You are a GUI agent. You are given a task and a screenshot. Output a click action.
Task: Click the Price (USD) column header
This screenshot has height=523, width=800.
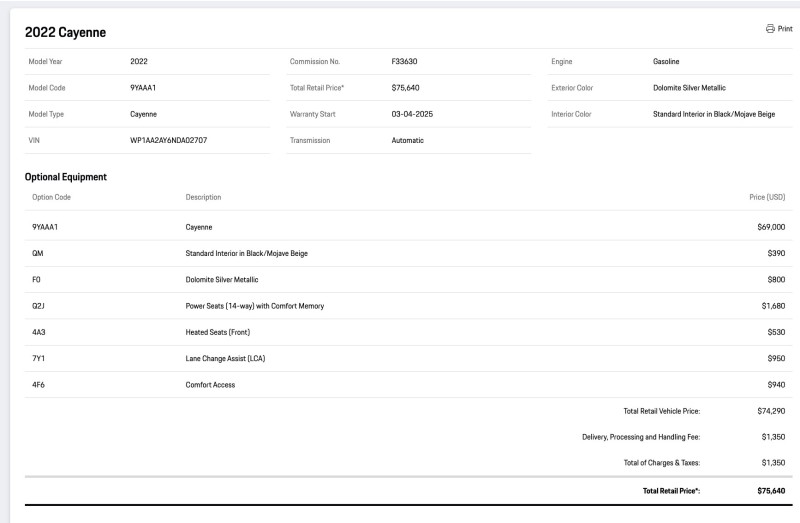[767, 197]
